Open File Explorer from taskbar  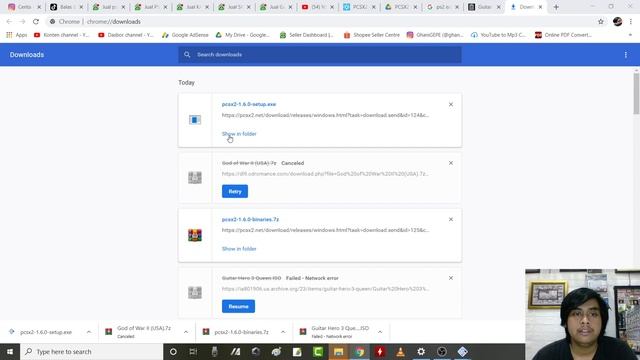pos(338,351)
